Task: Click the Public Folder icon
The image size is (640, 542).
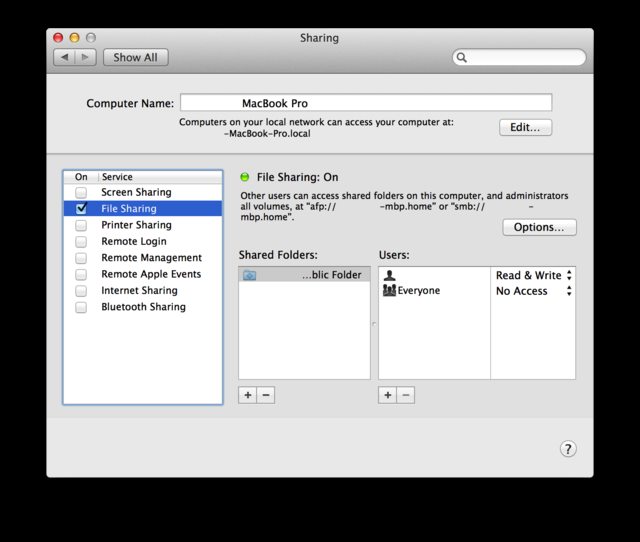Action: (x=249, y=275)
